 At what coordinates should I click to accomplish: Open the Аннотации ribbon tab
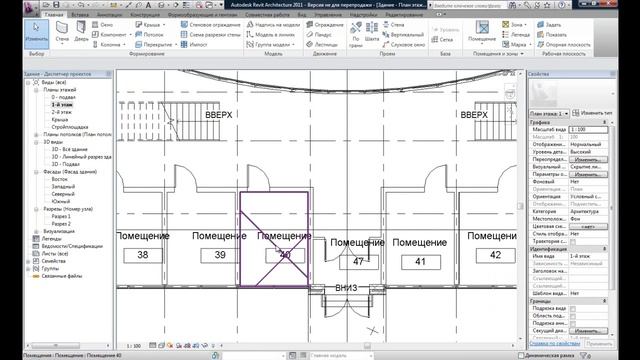109,15
